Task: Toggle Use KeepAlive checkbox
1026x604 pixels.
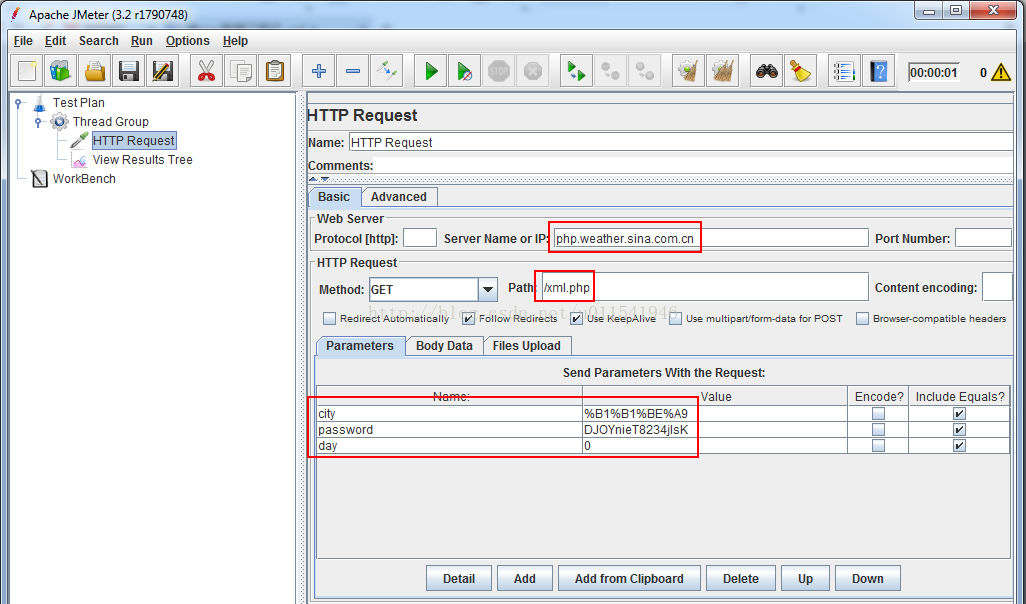Action: pyautogui.click(x=576, y=319)
